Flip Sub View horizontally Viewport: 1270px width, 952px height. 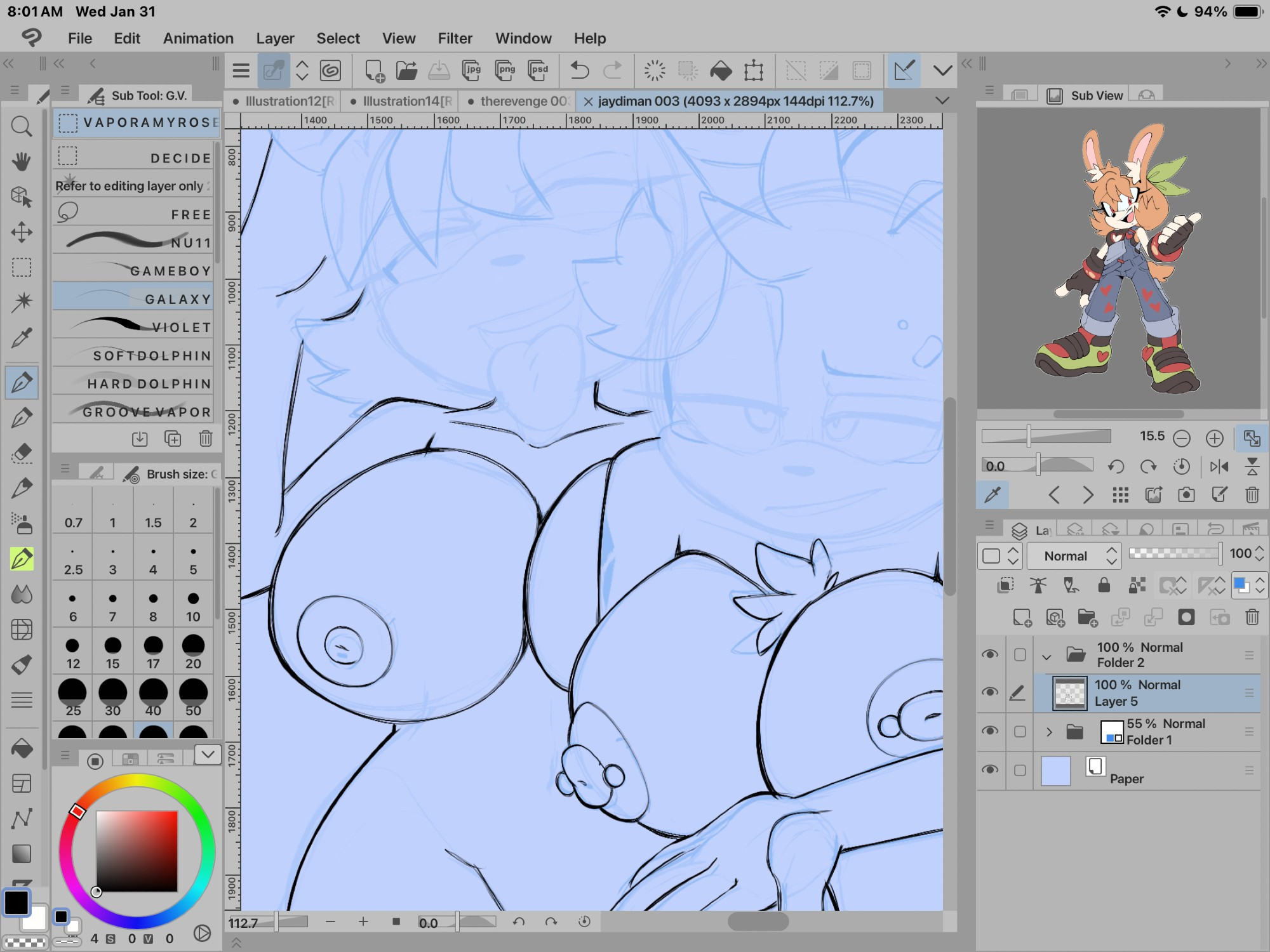[1219, 466]
